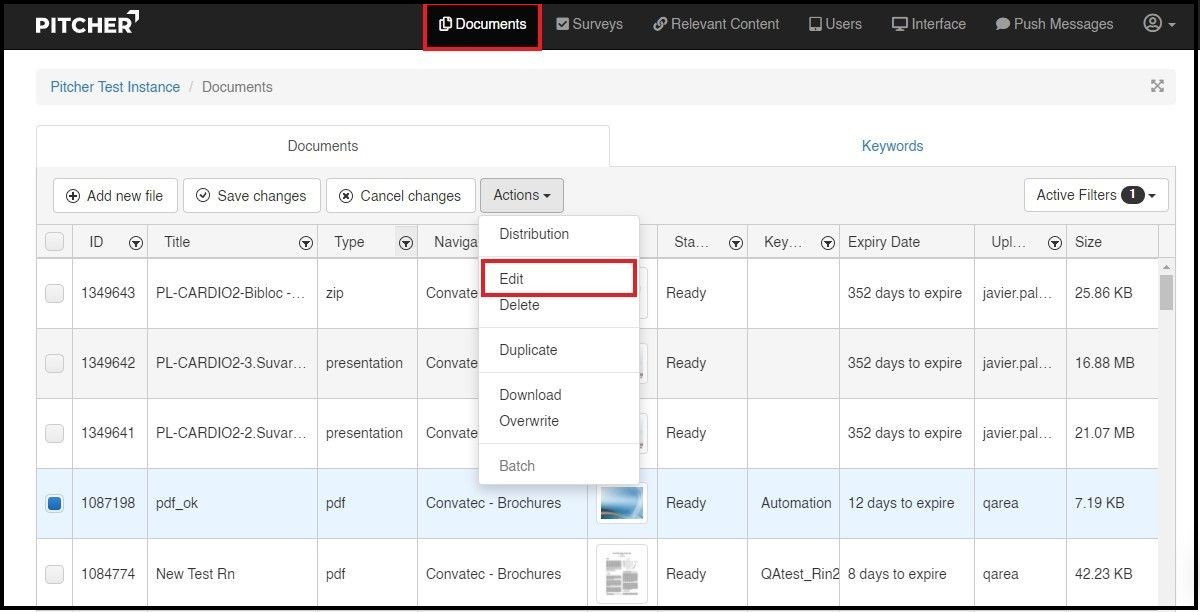Click the Uploader column filter icon
Viewport: 1200px width, 612px height.
[x=1054, y=243]
